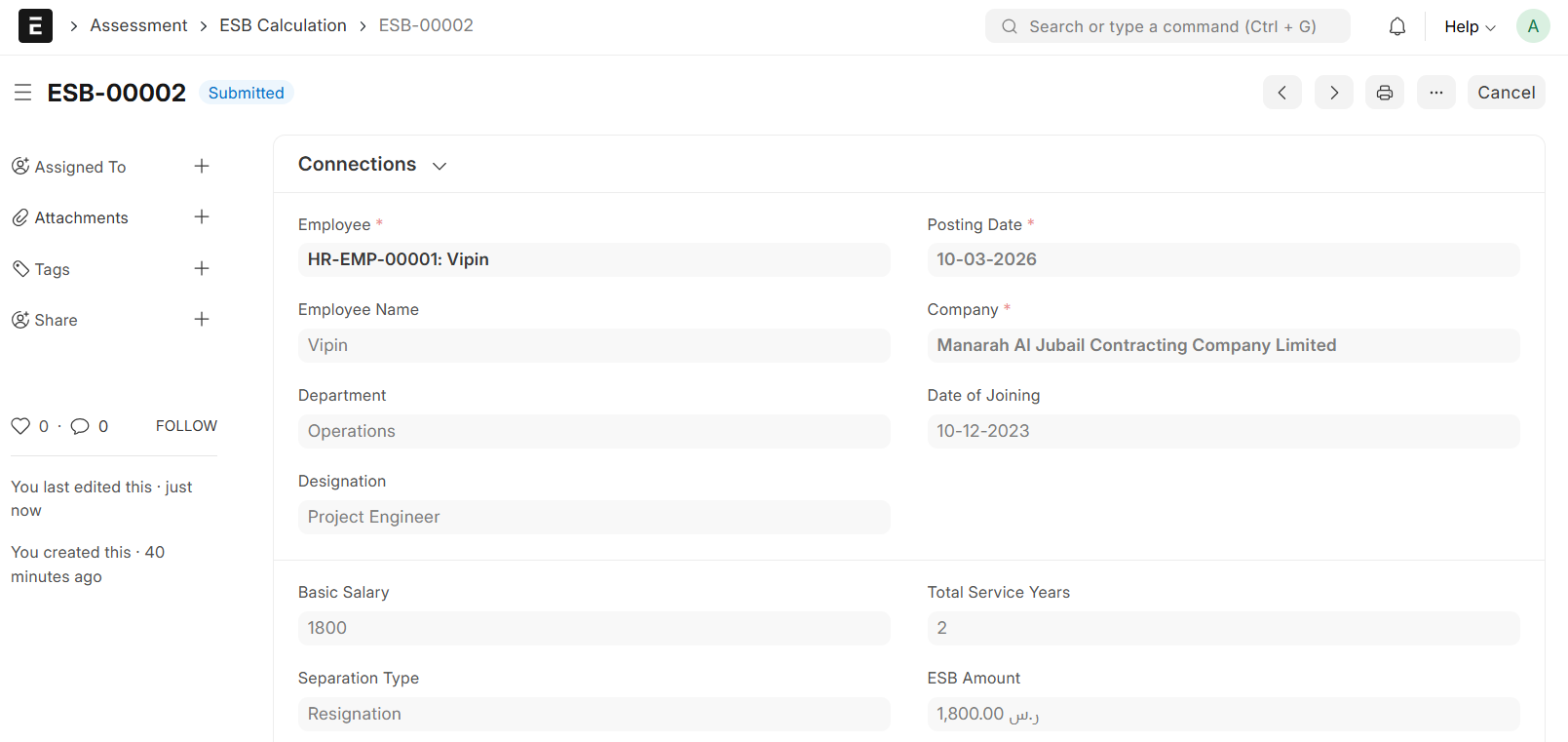This screenshot has width=1568, height=742.
Task: Click the ERPNext home logo icon
Action: point(35,26)
